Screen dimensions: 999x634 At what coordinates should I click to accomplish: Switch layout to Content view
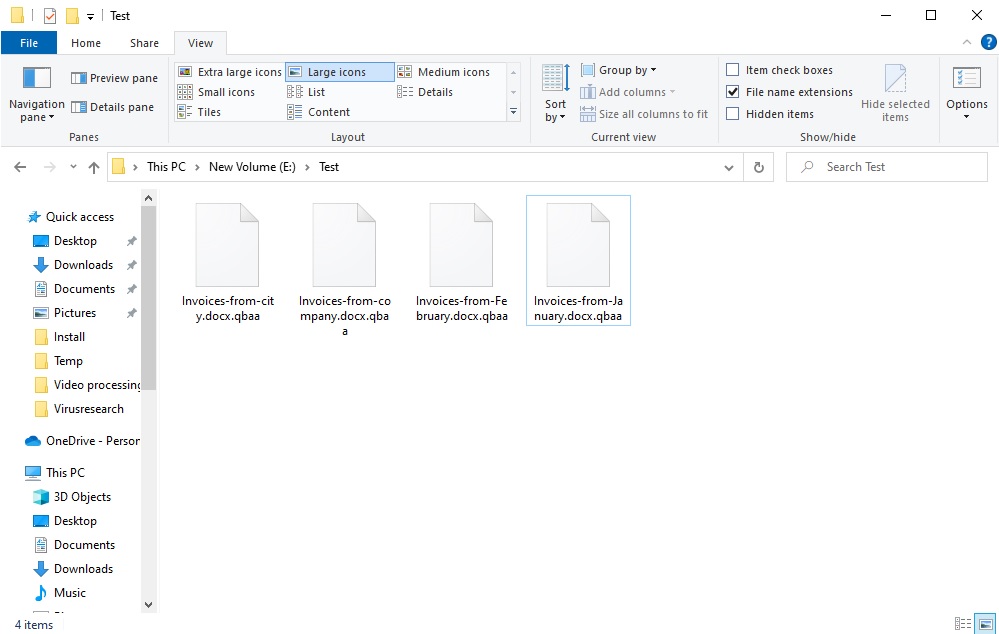(319, 112)
